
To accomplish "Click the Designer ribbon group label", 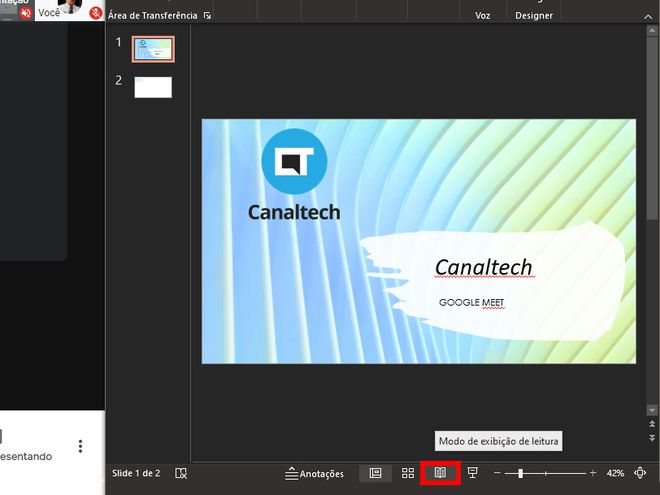I will click(x=534, y=16).
